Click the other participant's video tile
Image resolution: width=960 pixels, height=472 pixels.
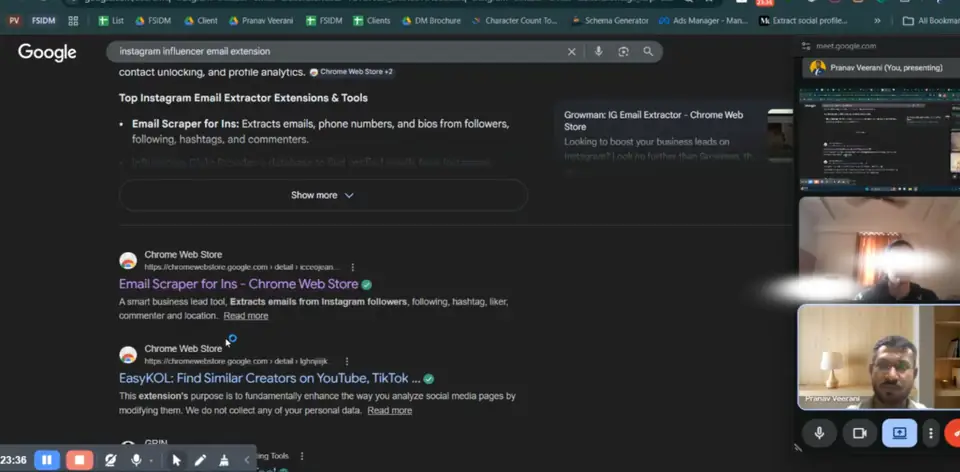880,249
